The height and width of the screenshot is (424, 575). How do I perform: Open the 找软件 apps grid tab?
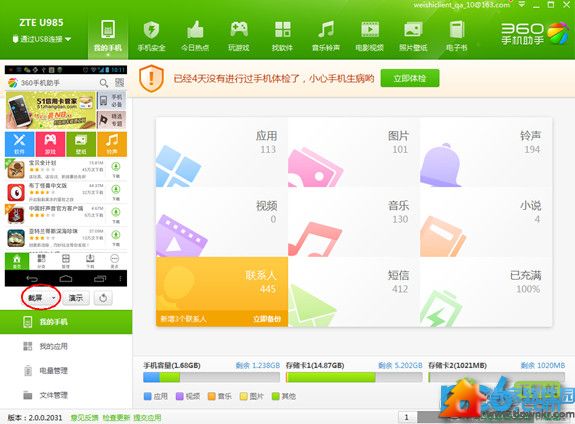coord(282,36)
